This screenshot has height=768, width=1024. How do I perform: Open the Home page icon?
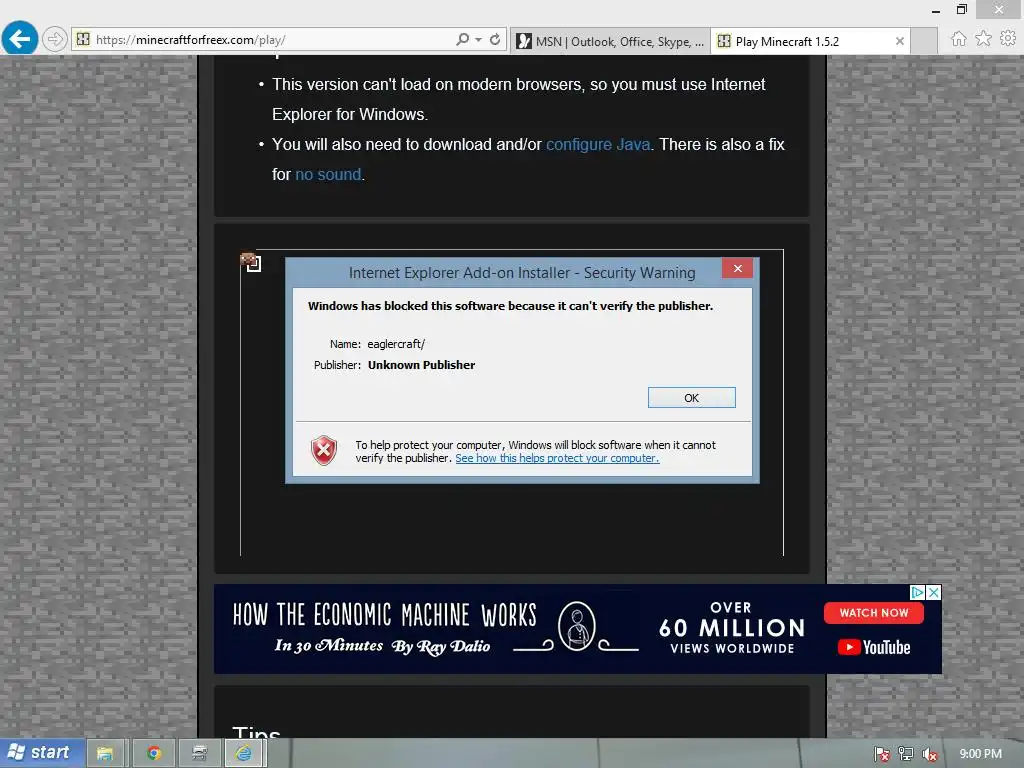[958, 39]
